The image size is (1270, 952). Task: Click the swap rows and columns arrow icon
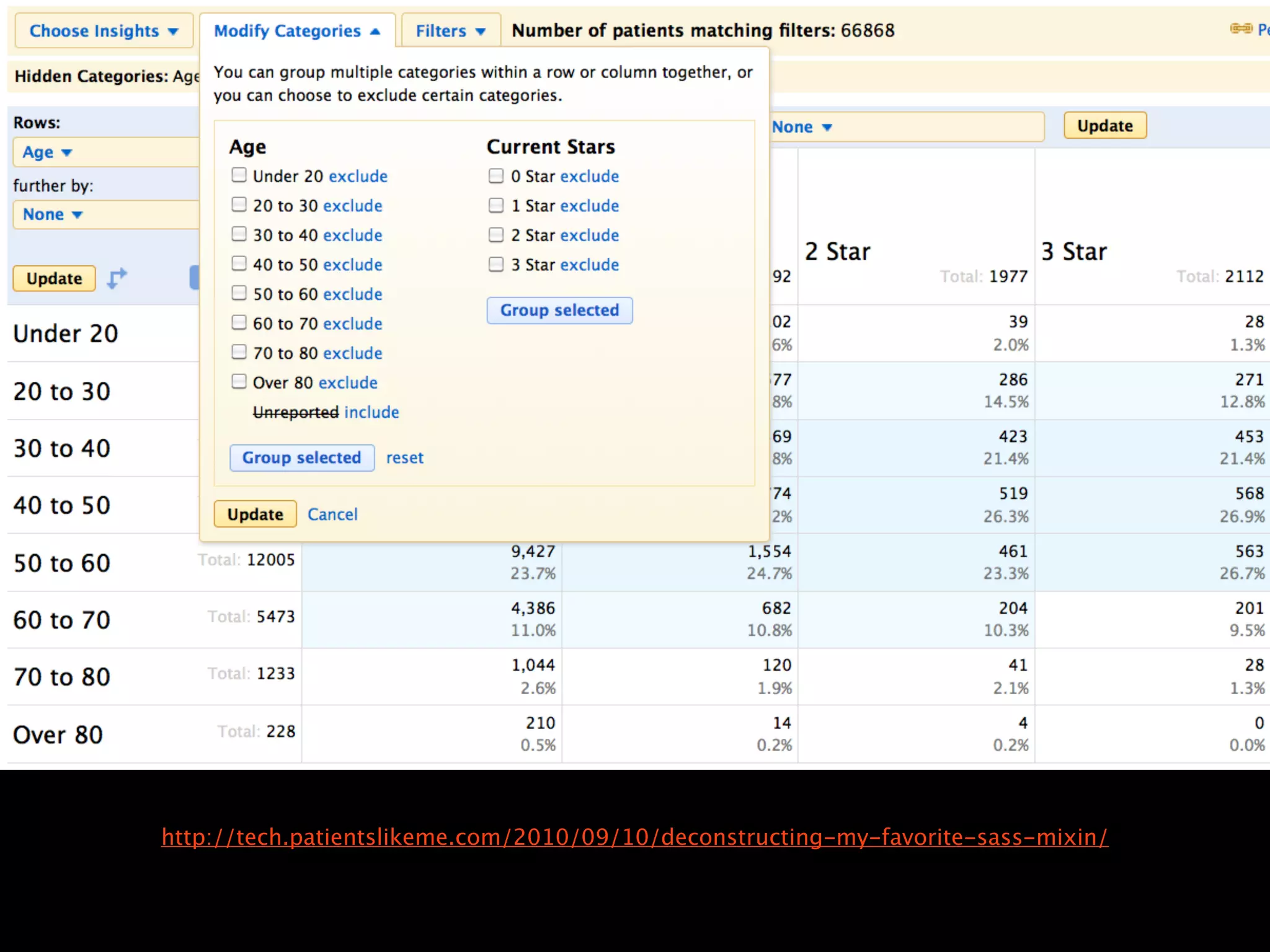[116, 278]
